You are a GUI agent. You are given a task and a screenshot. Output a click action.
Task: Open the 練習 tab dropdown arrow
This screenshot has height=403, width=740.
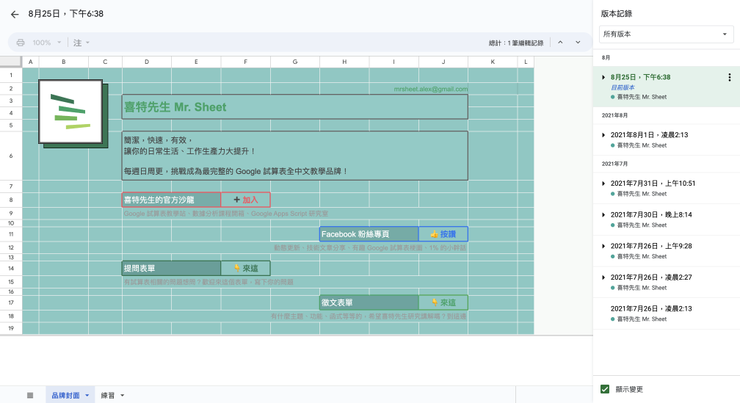[x=122, y=395]
